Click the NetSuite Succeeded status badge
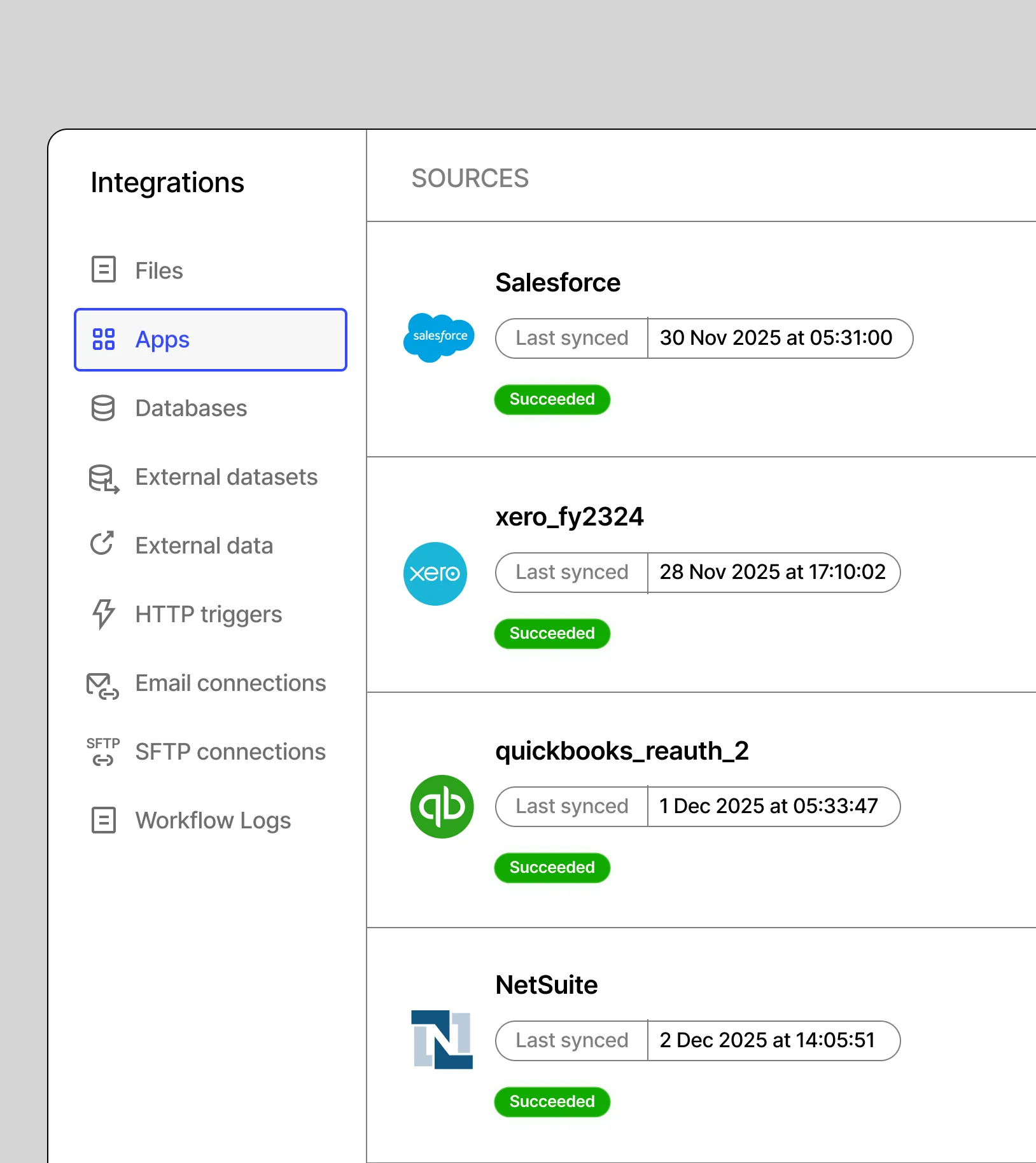Screen dimensions: 1036x1163 [552, 1102]
